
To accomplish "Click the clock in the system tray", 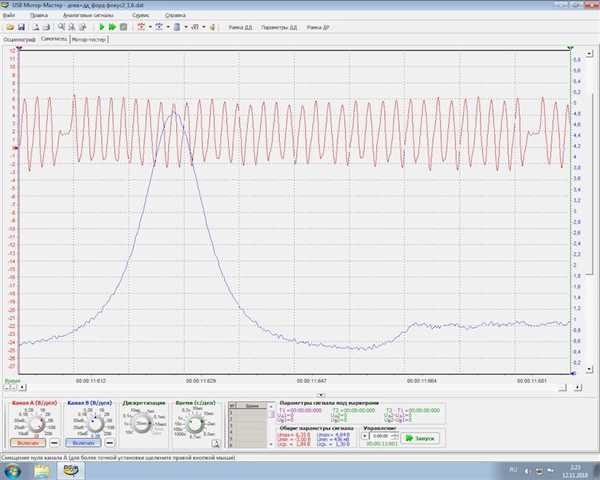I will [575, 471].
